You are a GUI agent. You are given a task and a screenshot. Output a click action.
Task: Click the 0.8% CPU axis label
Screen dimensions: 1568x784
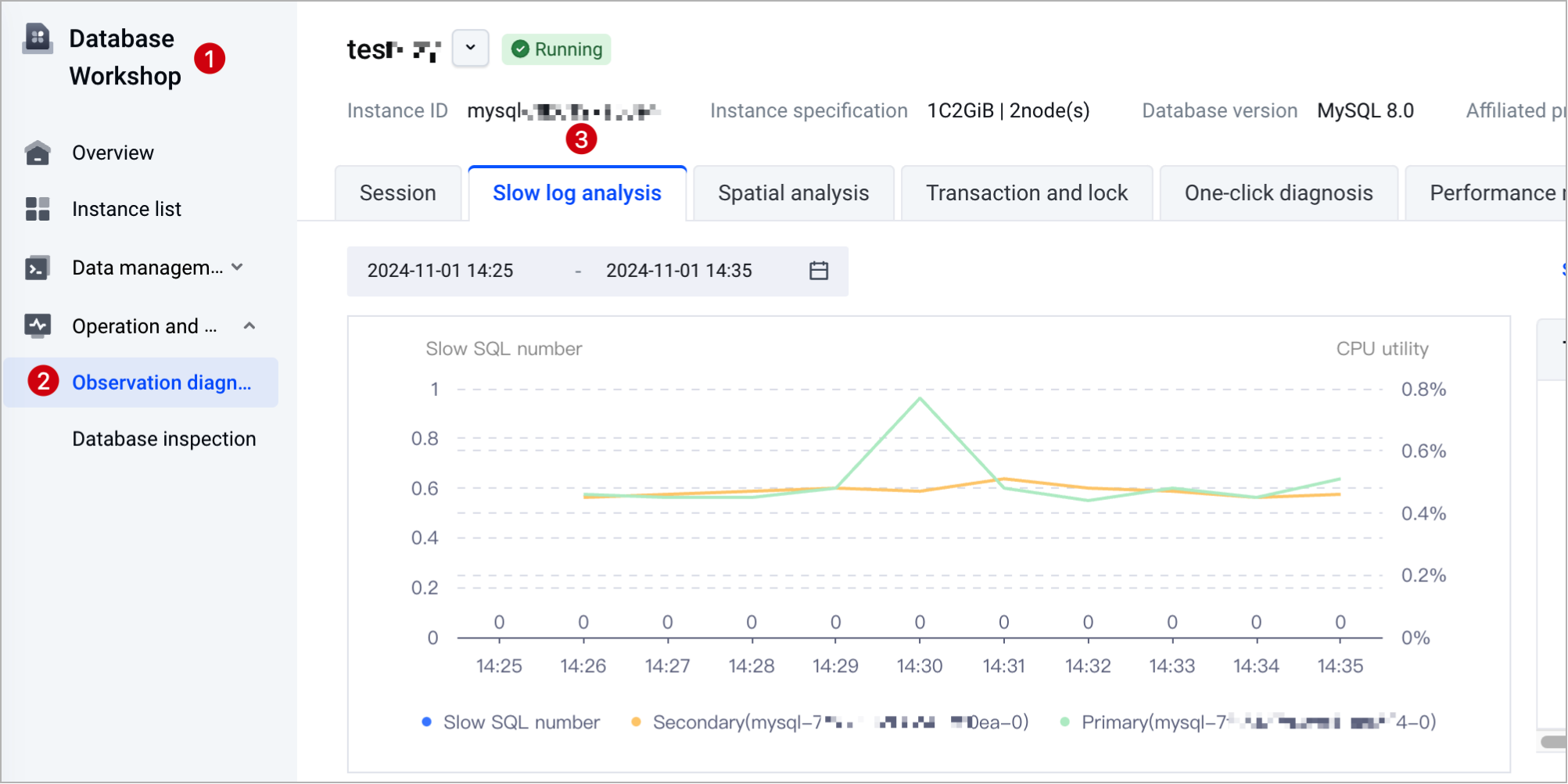point(1423,390)
